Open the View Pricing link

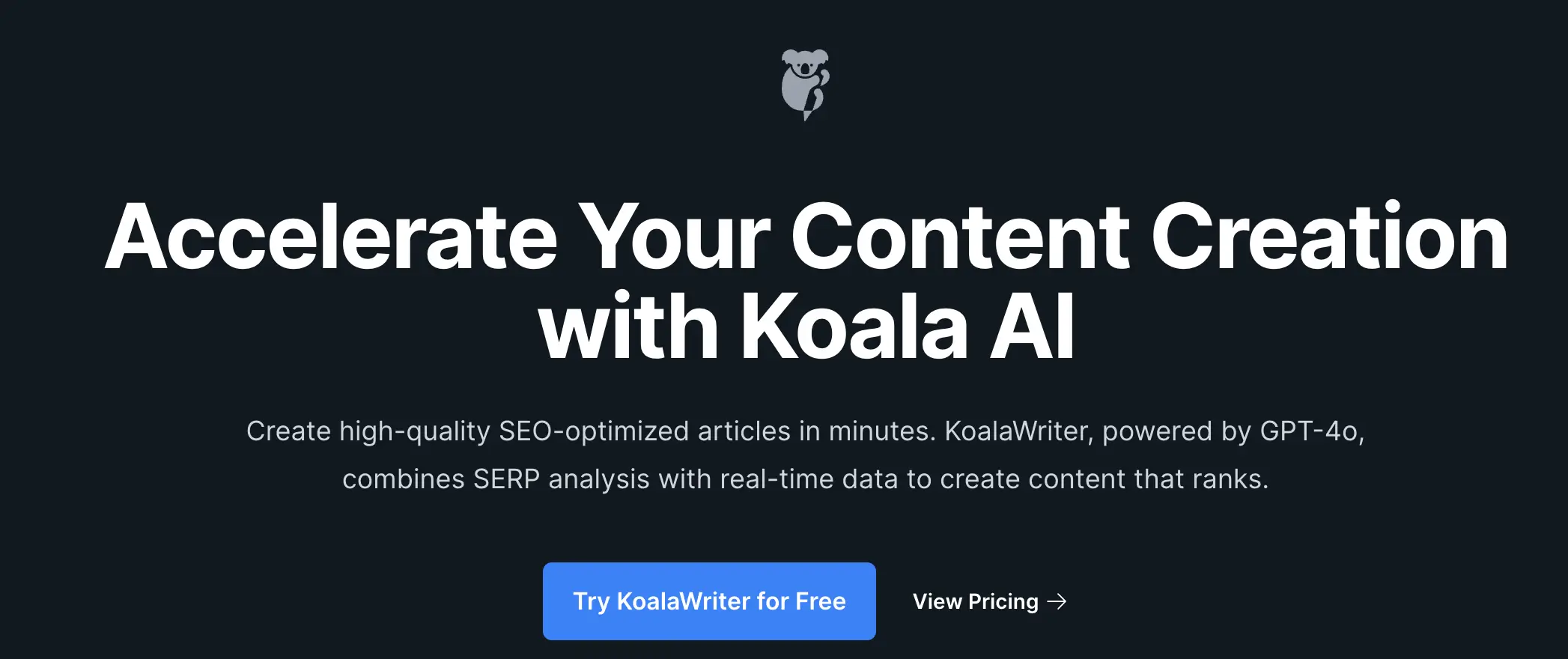(989, 601)
